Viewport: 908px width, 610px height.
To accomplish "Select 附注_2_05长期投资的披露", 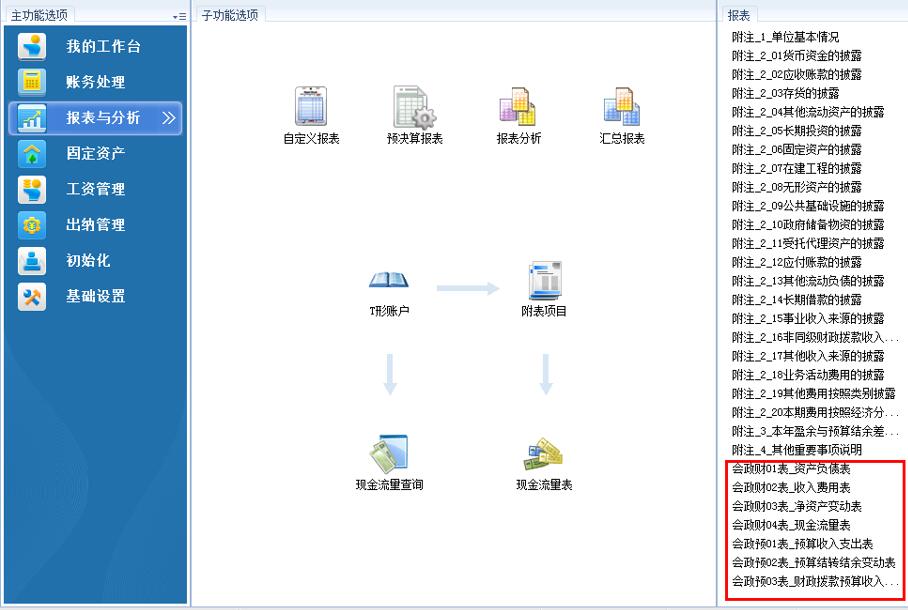I will [797, 131].
